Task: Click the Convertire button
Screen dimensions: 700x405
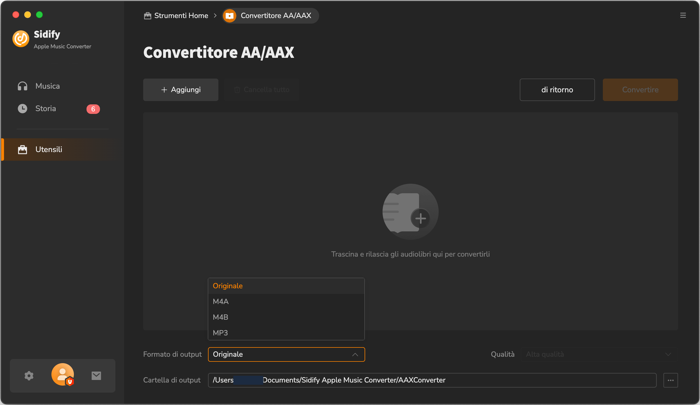Action: 640,90
